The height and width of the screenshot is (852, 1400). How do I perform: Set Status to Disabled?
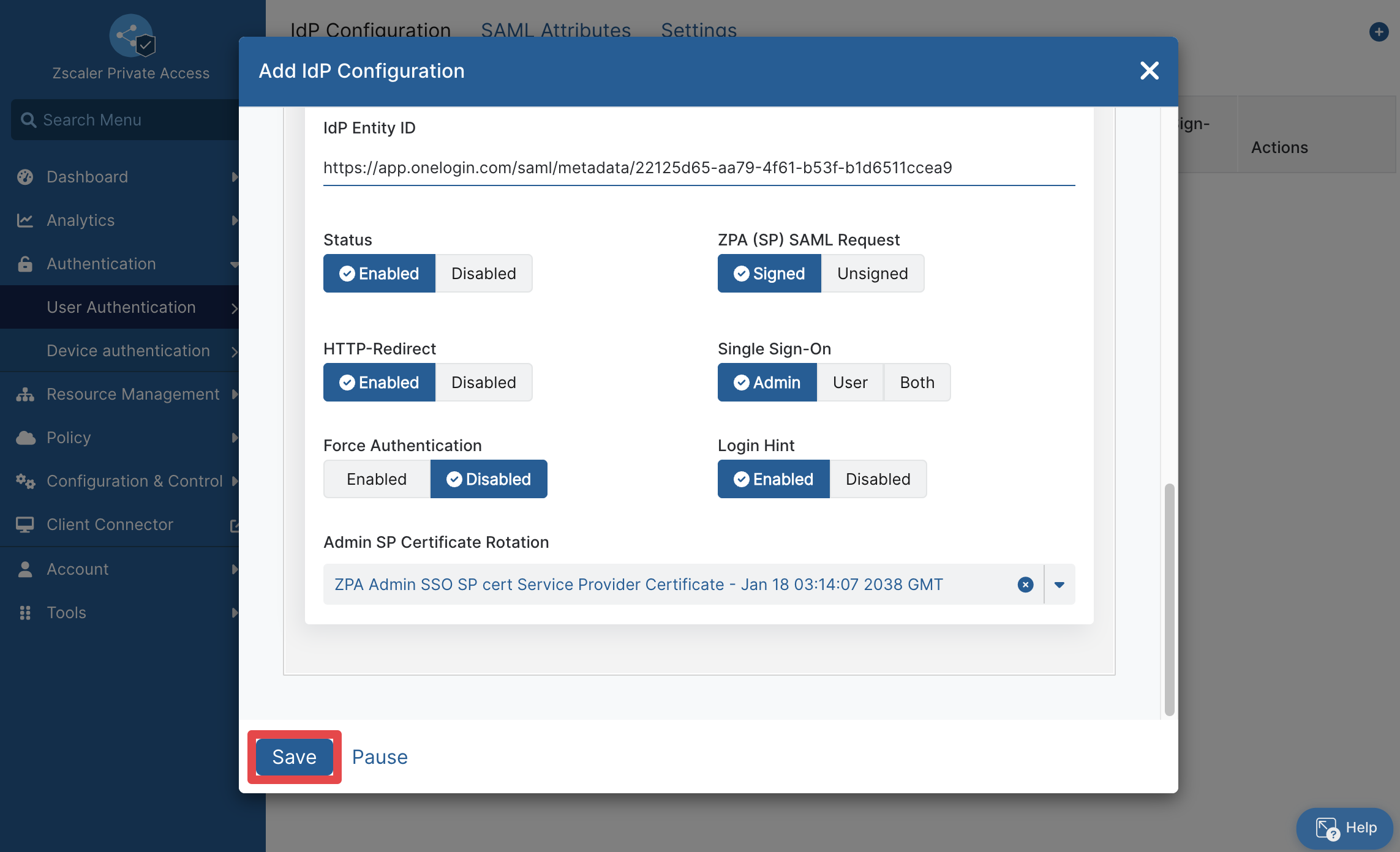(484, 274)
